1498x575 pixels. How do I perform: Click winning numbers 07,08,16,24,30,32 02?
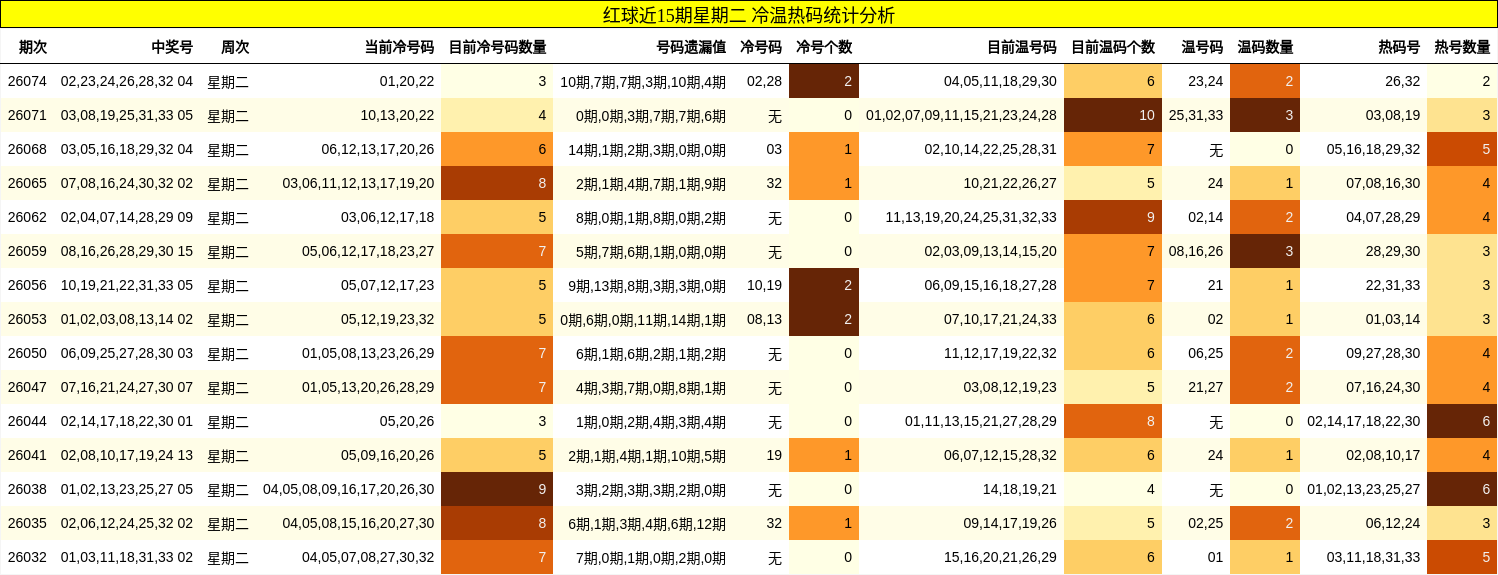127,183
